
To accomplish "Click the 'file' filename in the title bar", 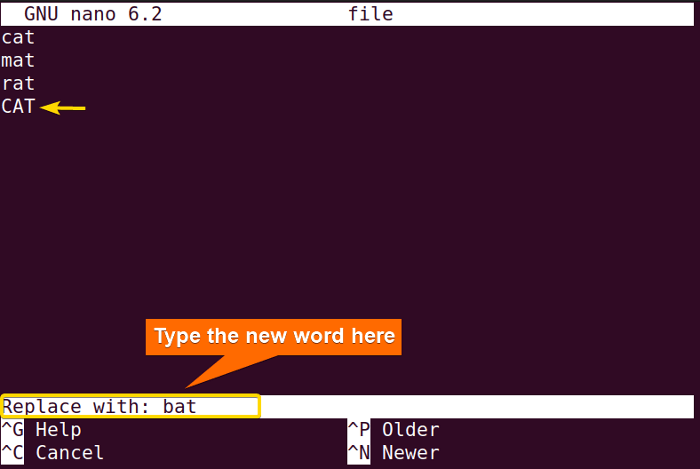I will (x=371, y=14).
